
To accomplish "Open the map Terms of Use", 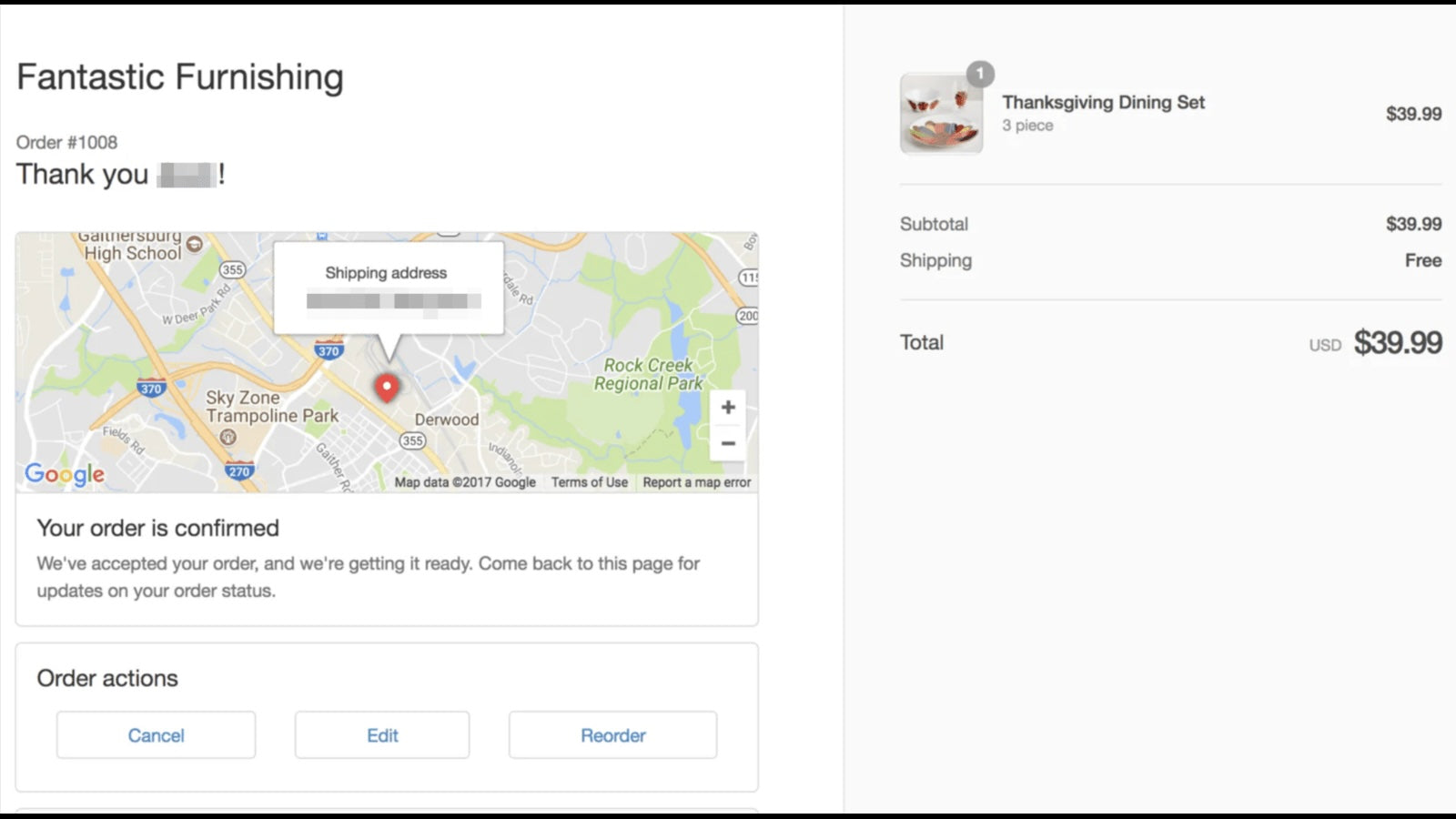I will [589, 482].
